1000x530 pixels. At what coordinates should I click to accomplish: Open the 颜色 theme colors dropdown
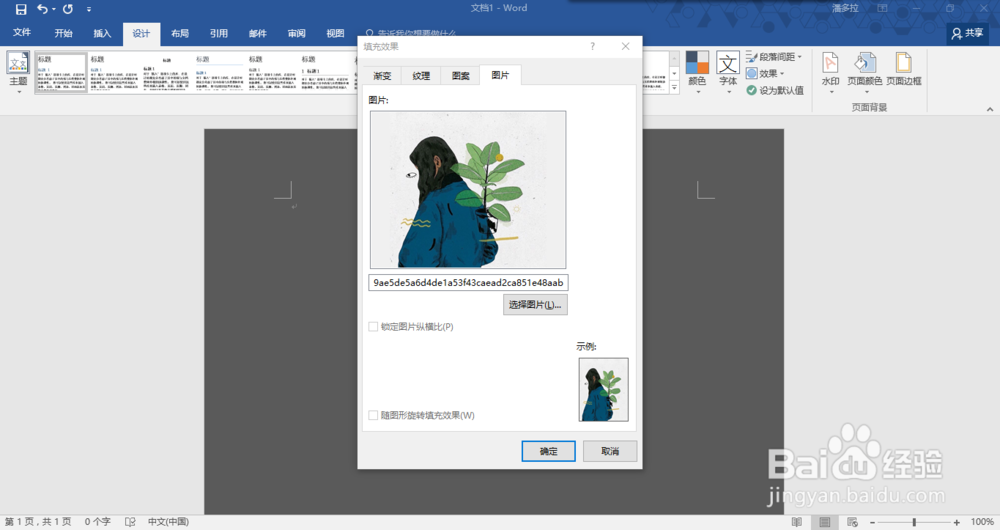[x=697, y=72]
